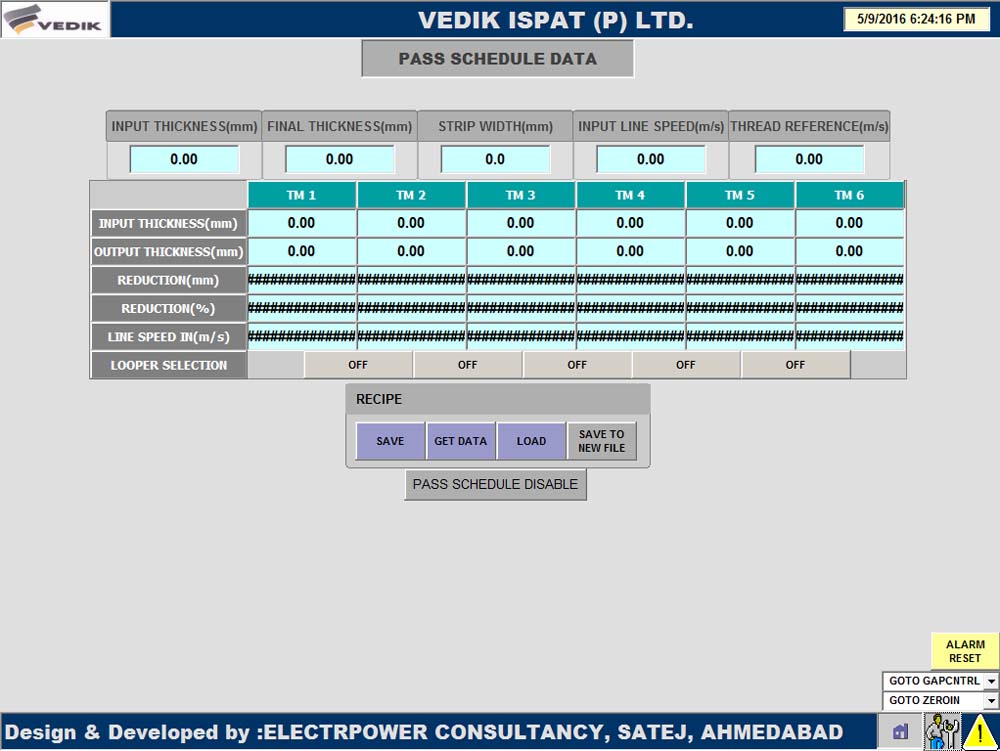
Task: Select TM 6 input thickness cell
Action: 849,223
